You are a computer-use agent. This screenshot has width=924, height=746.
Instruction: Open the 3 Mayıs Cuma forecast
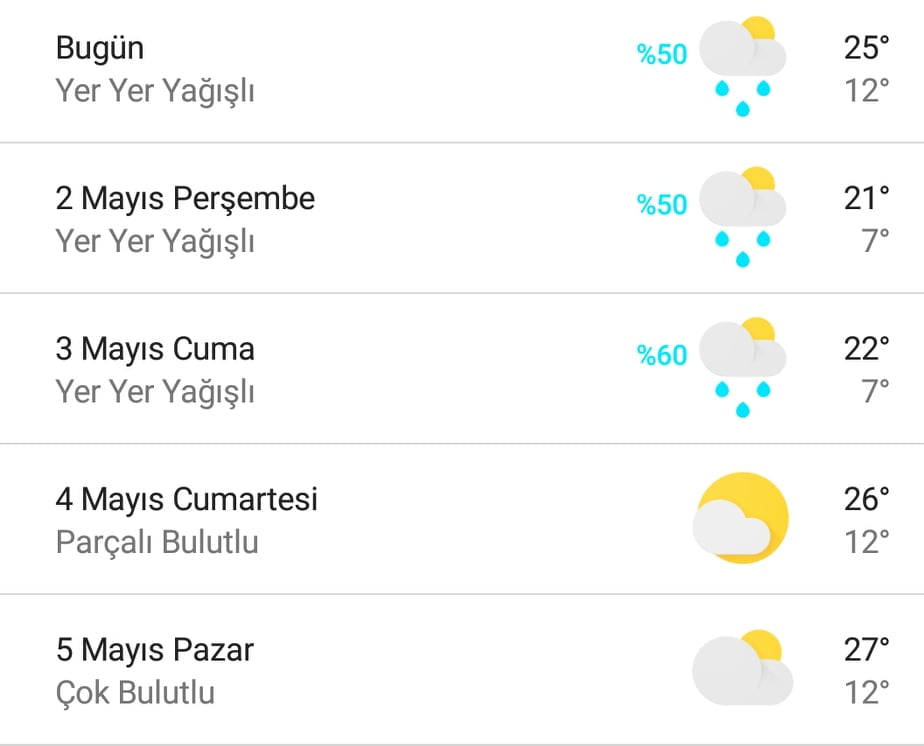462,369
